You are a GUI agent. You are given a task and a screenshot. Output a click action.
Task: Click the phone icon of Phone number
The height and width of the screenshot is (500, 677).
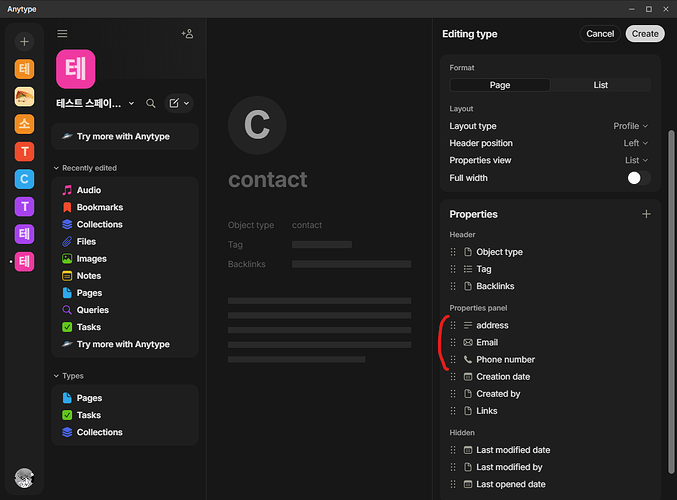point(468,359)
